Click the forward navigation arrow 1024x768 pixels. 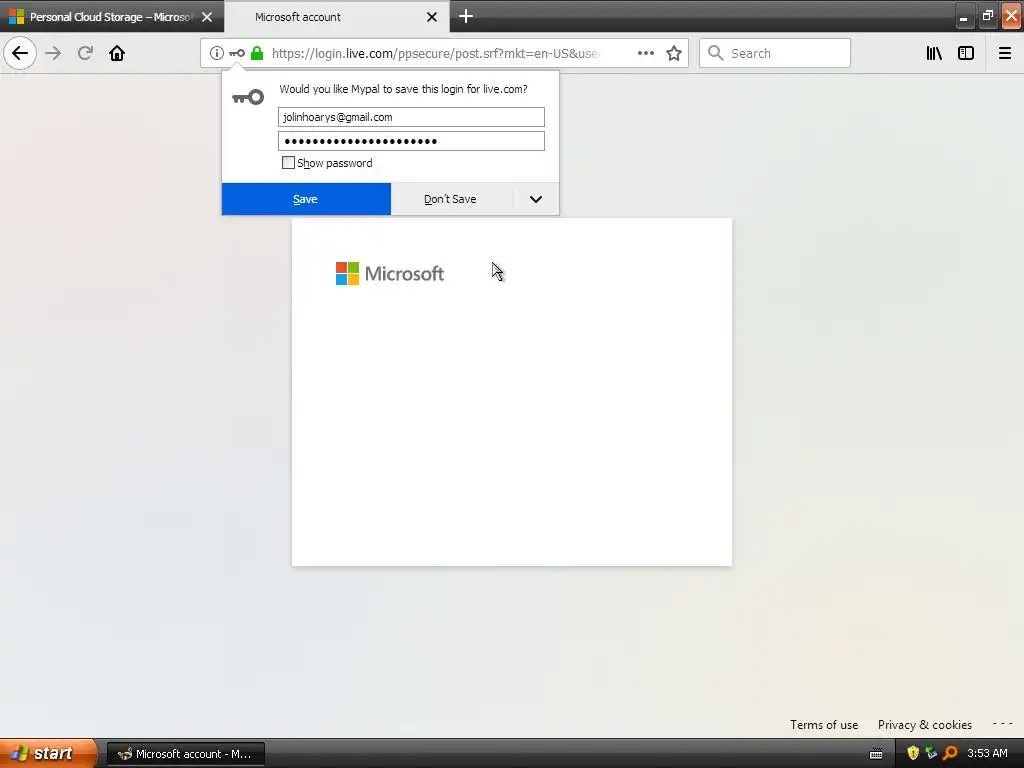[53, 53]
